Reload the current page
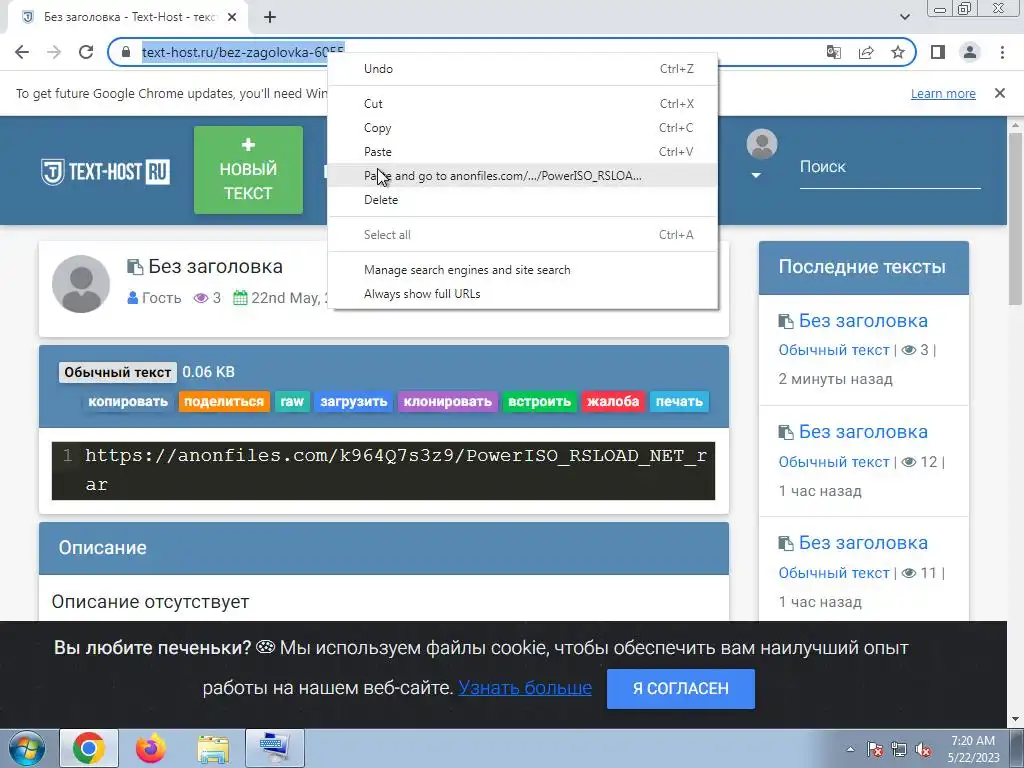This screenshot has height=768, width=1024. (86, 52)
